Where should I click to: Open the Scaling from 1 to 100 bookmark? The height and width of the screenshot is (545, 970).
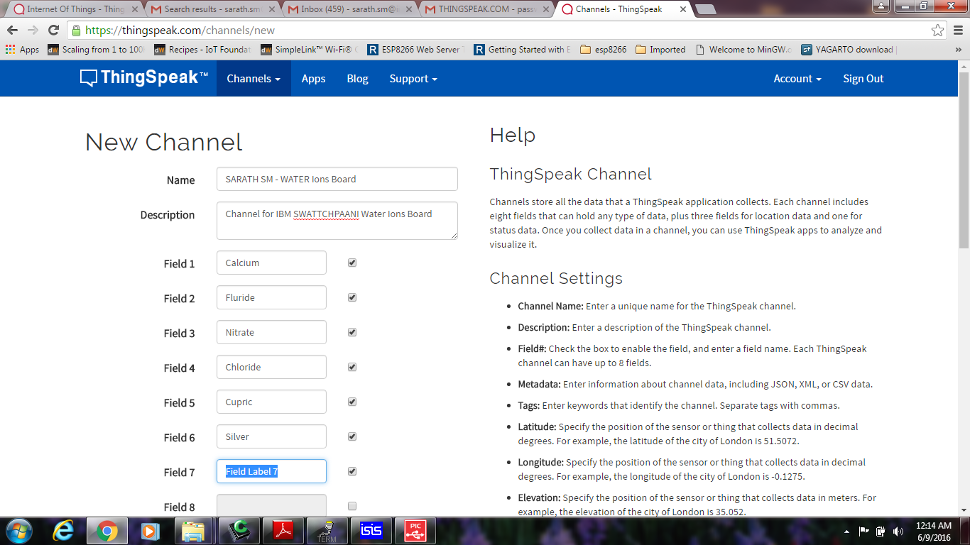(x=96, y=49)
